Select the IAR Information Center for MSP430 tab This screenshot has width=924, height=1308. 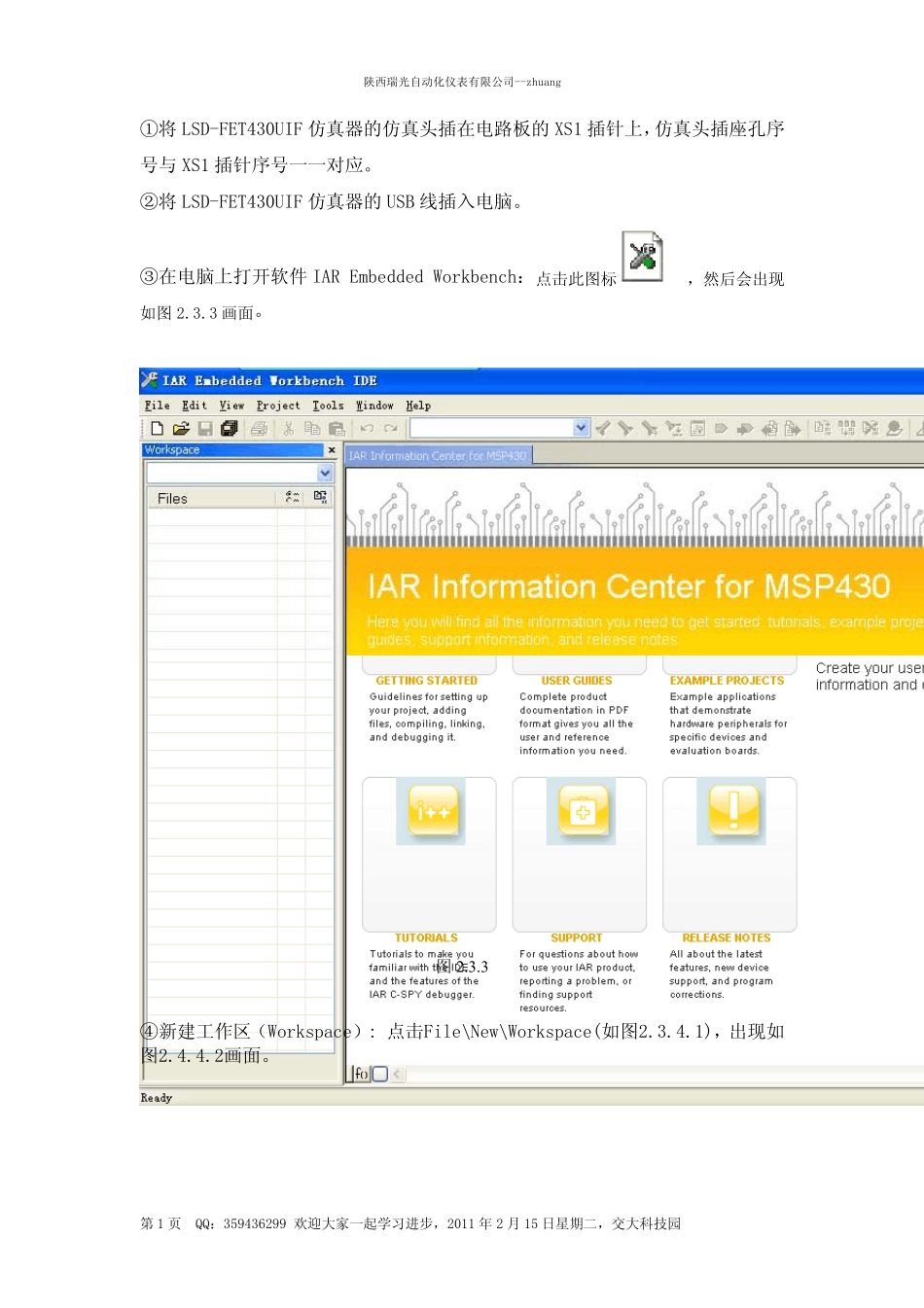[x=438, y=455]
